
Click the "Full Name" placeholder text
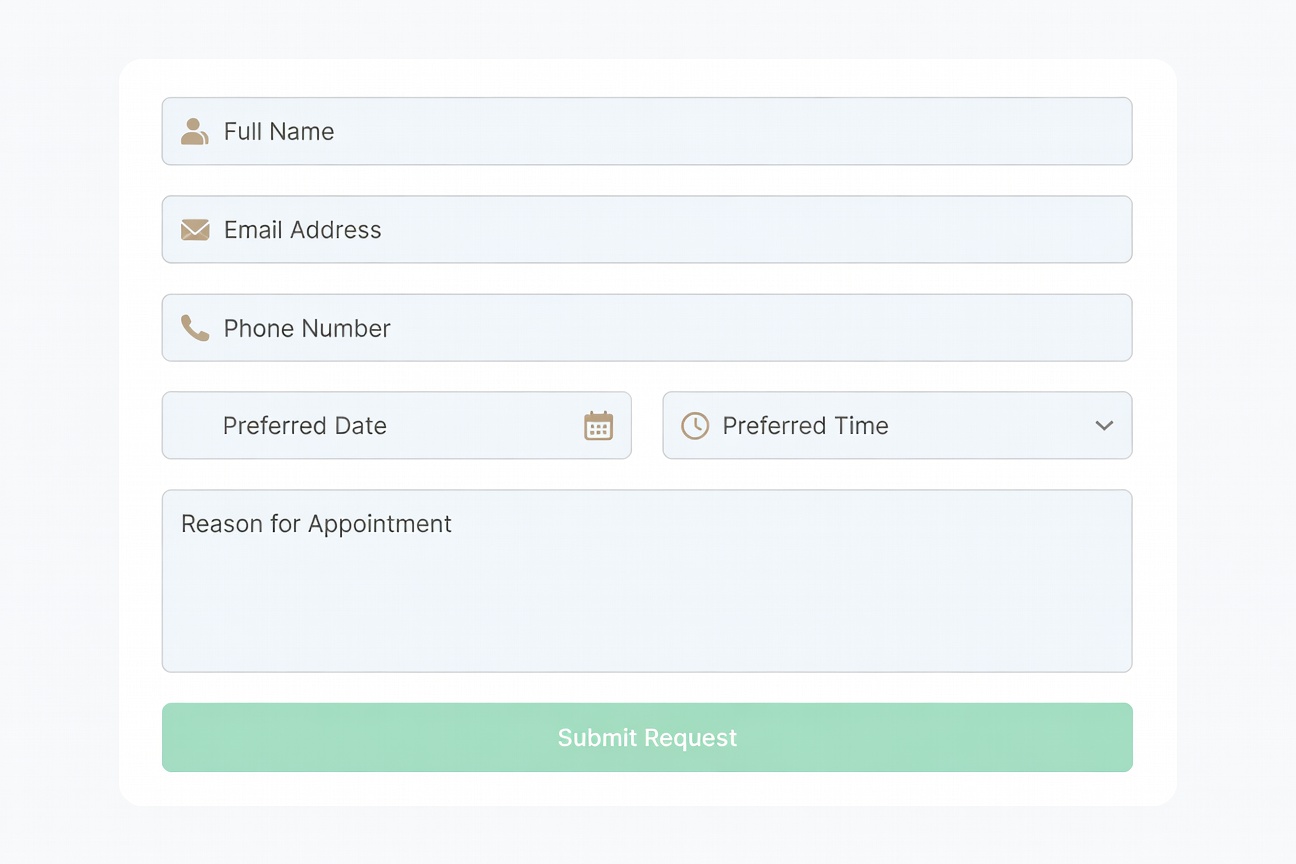coord(279,131)
